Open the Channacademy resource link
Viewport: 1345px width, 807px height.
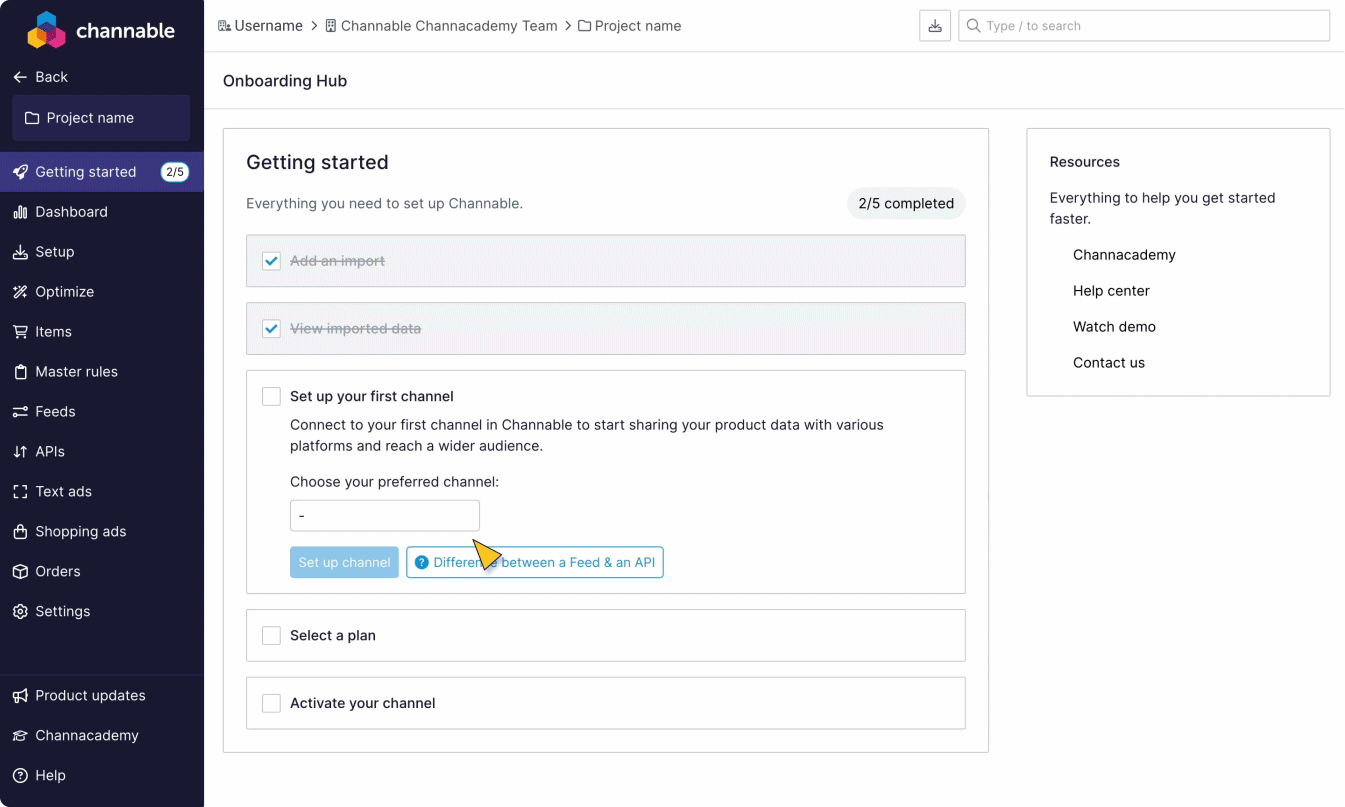point(1124,255)
